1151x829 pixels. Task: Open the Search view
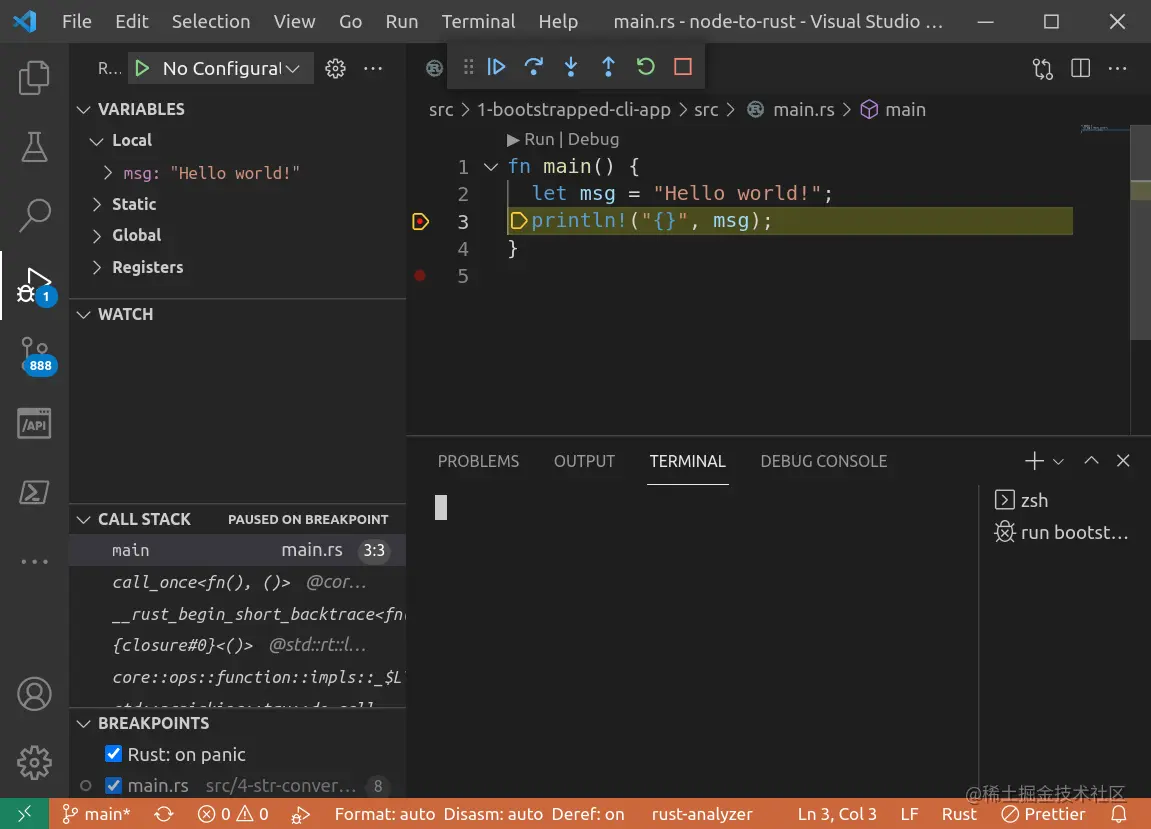tap(34, 216)
